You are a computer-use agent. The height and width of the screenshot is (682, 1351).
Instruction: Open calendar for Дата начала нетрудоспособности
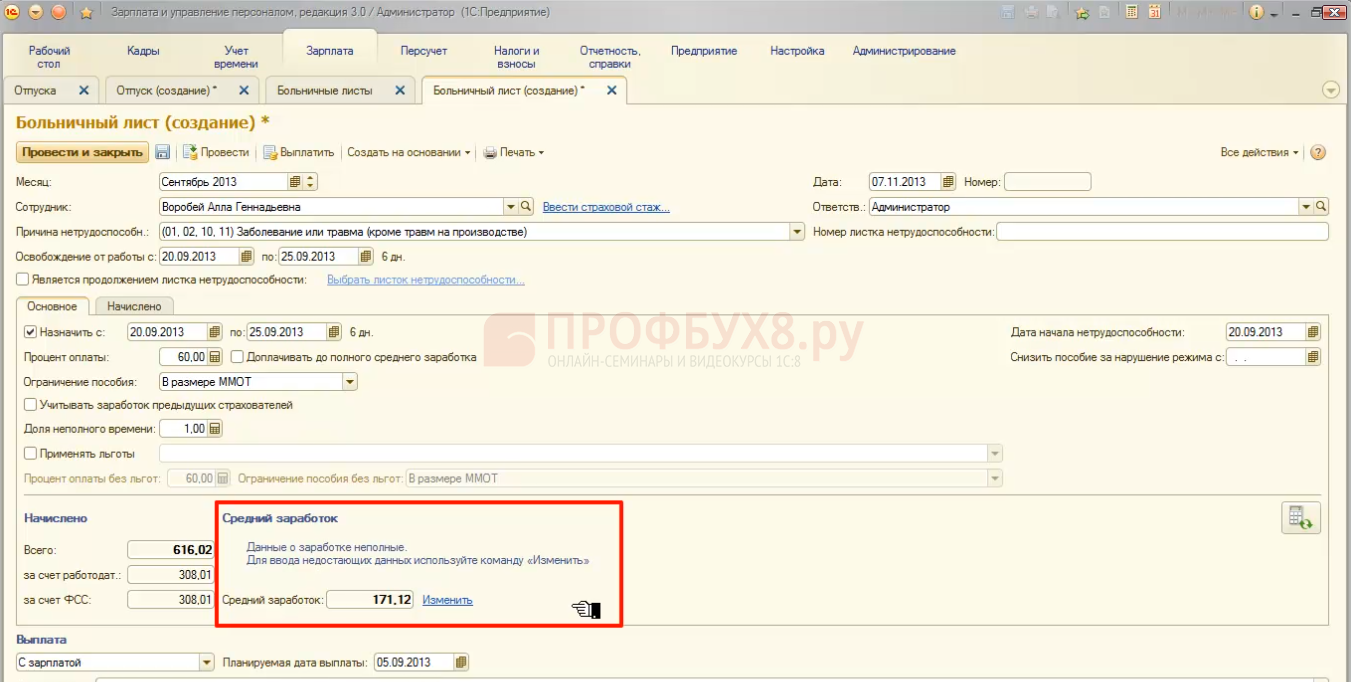[1313, 332]
